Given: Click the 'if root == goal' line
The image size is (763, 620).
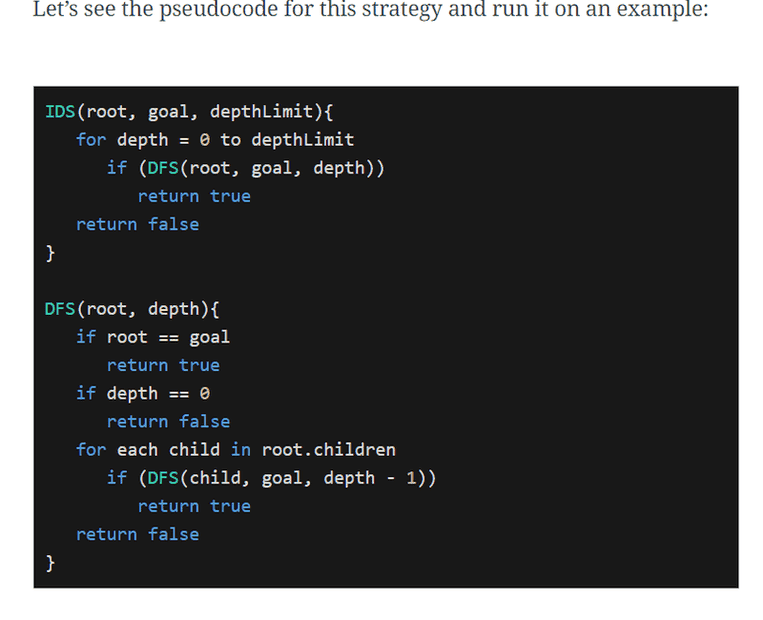Looking at the screenshot, I should pos(152,337).
